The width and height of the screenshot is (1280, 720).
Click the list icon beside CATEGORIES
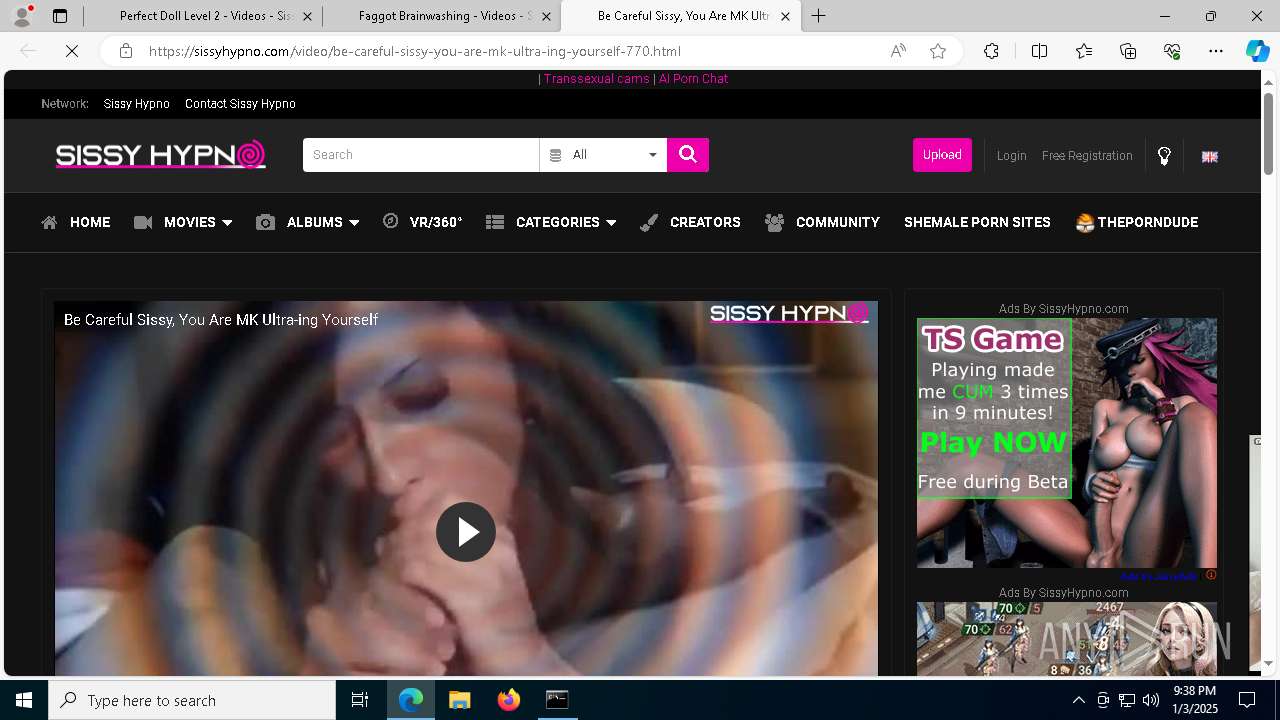click(495, 222)
